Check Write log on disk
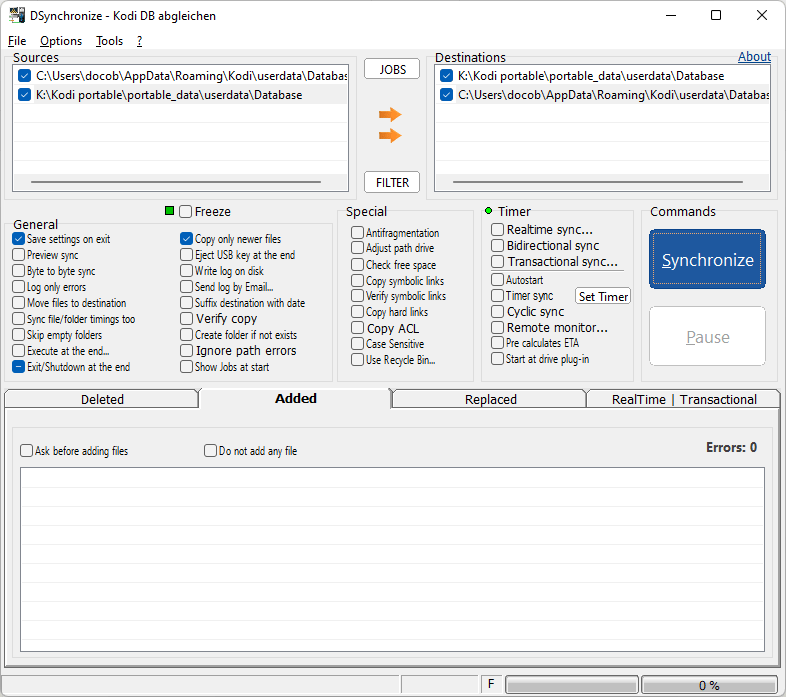786x697 pixels. tap(186, 271)
